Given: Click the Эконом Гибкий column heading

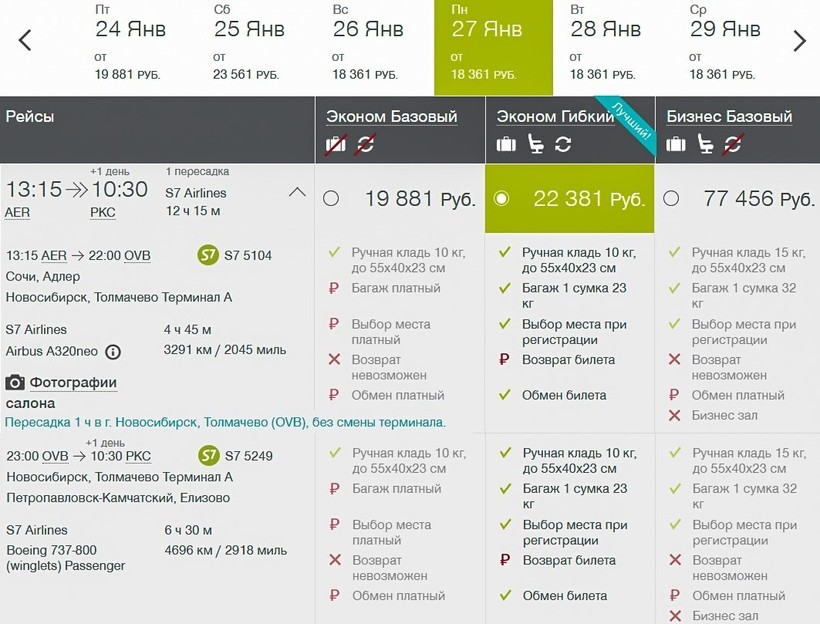Looking at the screenshot, I should pos(555,117).
